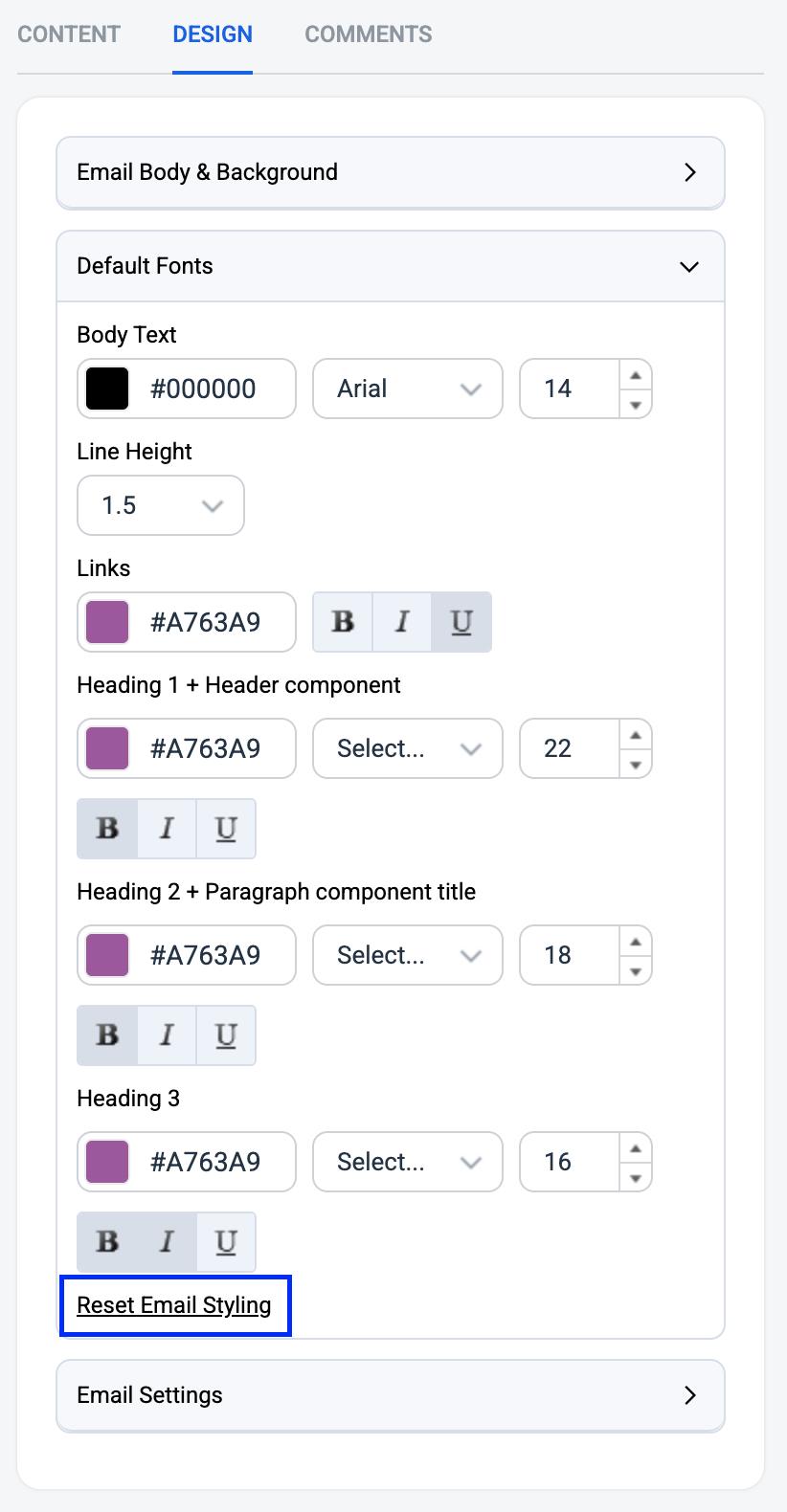Toggle bold for Heading 2
This screenshot has width=787, height=1512.
pos(107,1035)
